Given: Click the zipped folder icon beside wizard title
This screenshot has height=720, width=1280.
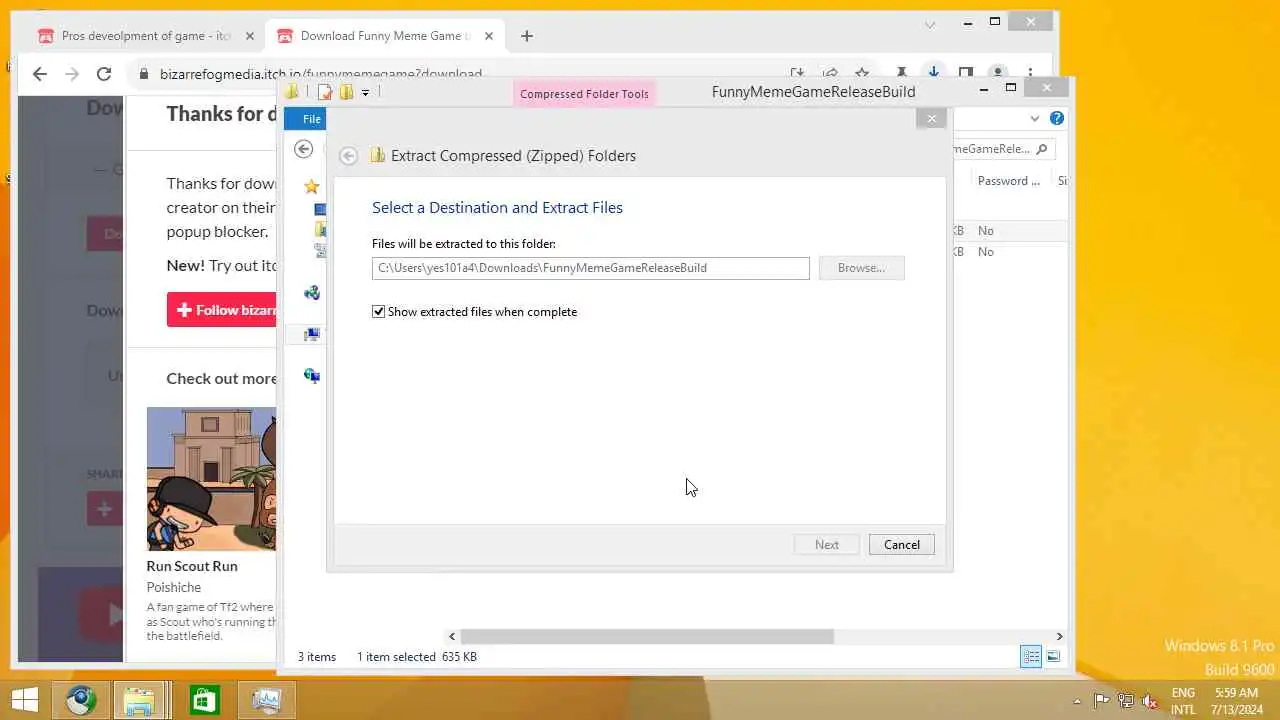Looking at the screenshot, I should pyautogui.click(x=378, y=156).
